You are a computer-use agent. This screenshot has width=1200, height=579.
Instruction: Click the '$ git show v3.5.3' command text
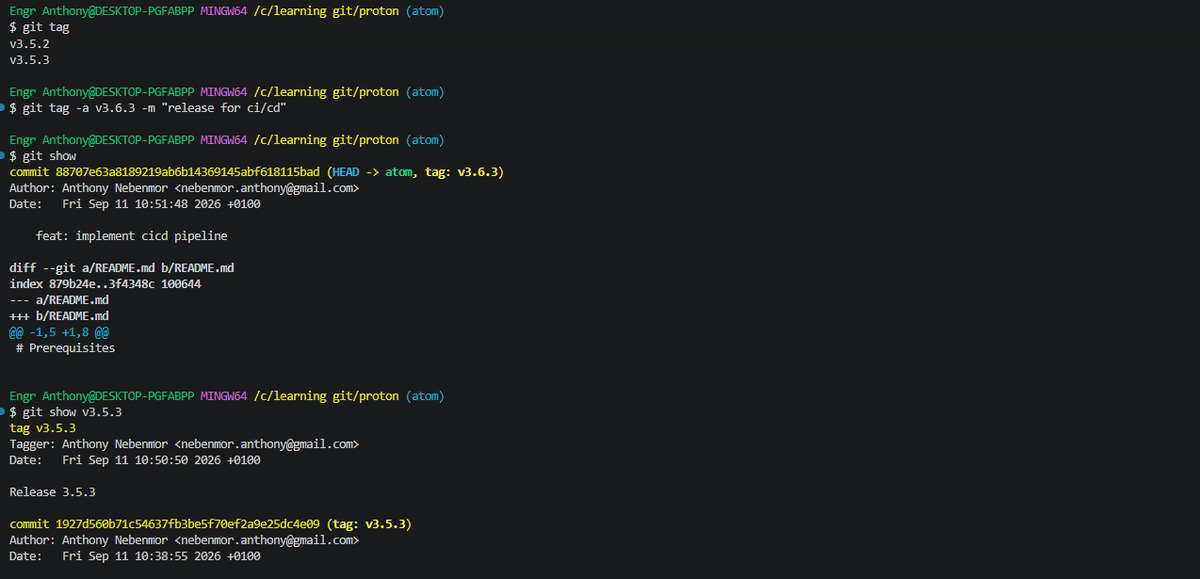point(65,412)
